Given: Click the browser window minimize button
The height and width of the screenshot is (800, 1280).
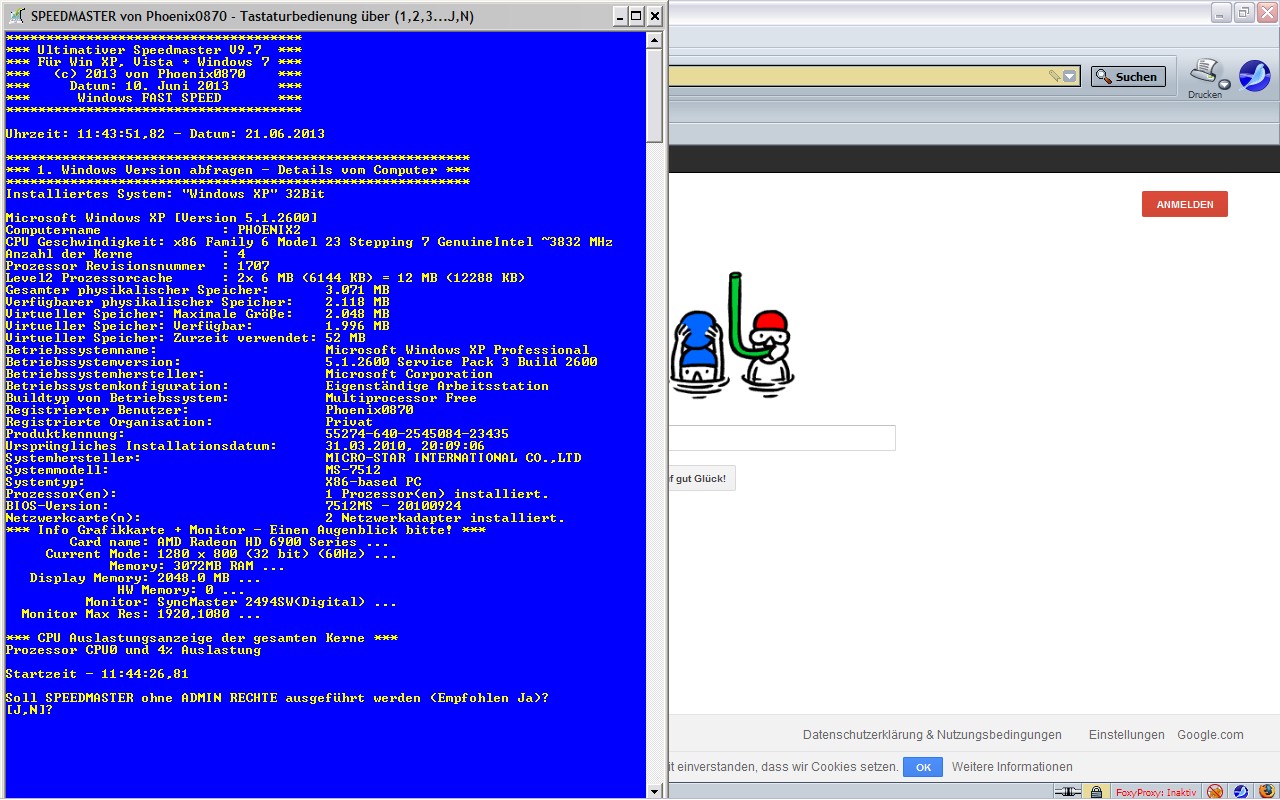Looking at the screenshot, I should [x=1221, y=12].
